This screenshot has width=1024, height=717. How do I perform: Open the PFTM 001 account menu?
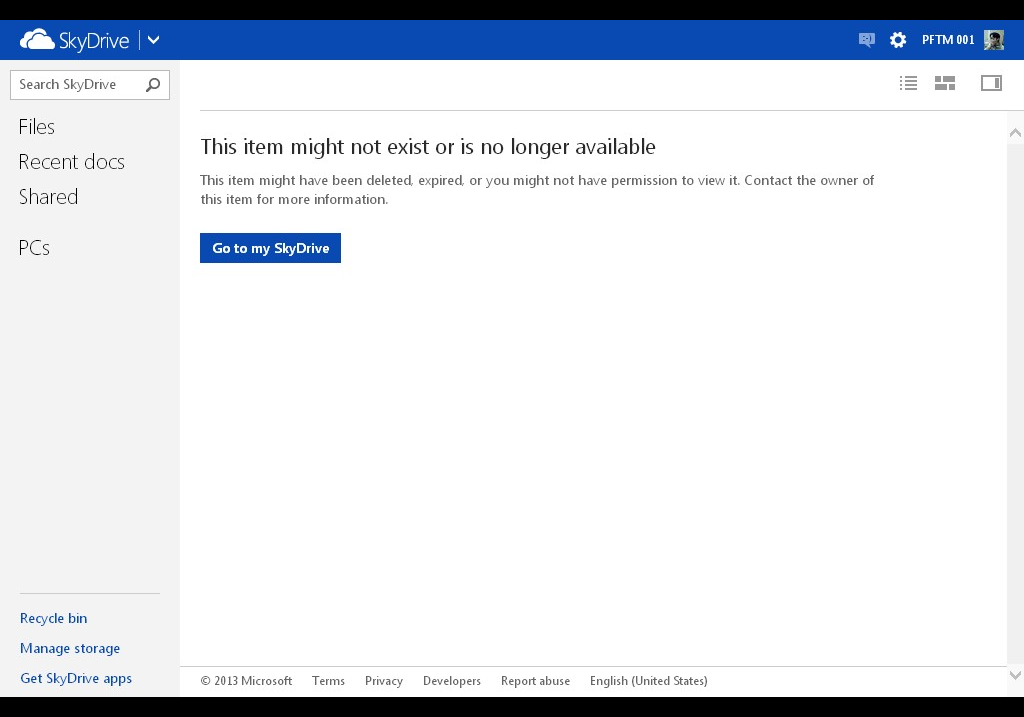(x=947, y=40)
